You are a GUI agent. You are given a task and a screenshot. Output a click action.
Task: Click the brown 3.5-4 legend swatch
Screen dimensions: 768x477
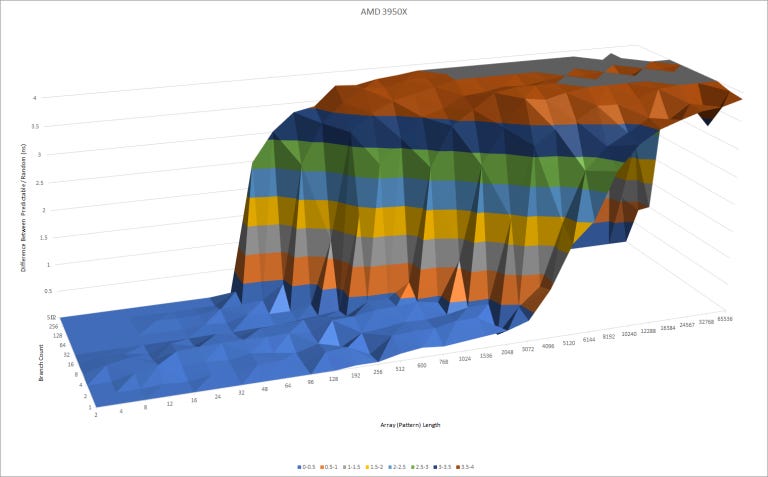[458, 467]
